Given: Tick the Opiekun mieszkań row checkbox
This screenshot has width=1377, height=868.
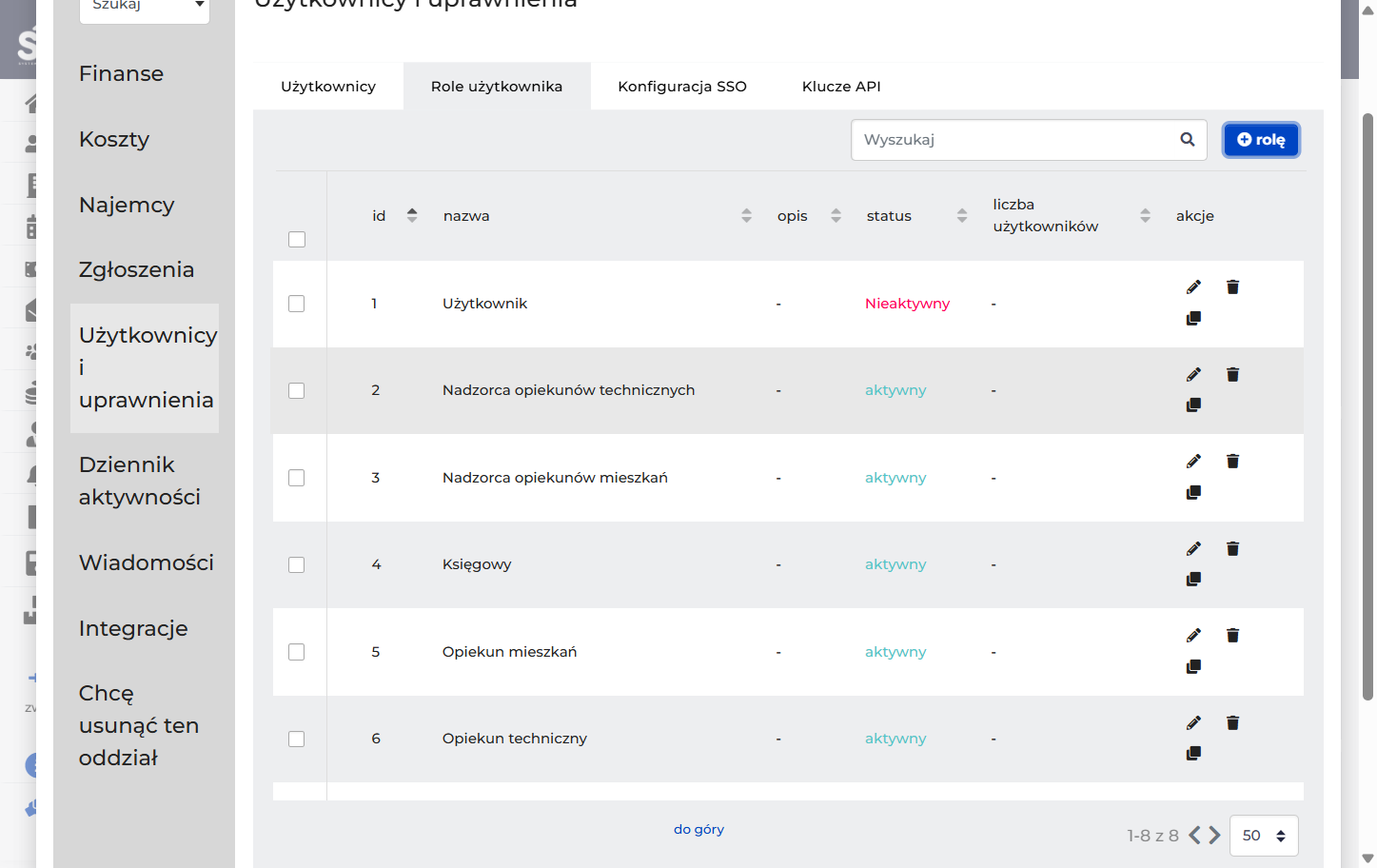Looking at the screenshot, I should click(297, 652).
